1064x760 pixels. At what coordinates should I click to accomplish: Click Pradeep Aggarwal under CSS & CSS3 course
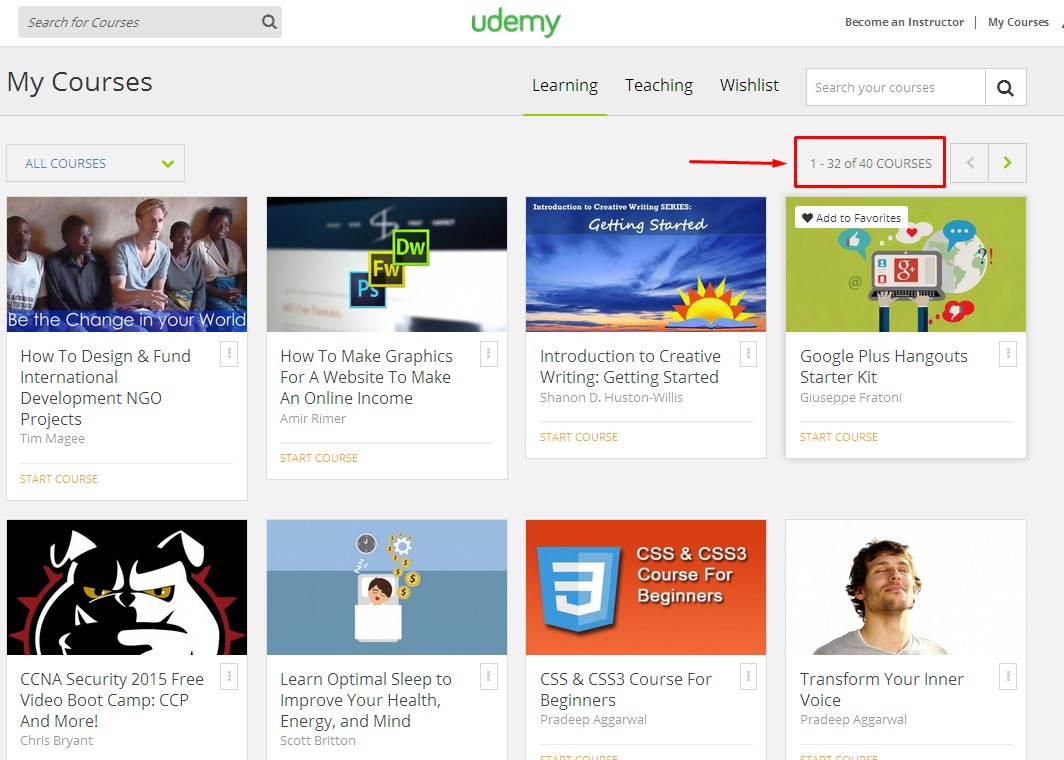click(593, 719)
